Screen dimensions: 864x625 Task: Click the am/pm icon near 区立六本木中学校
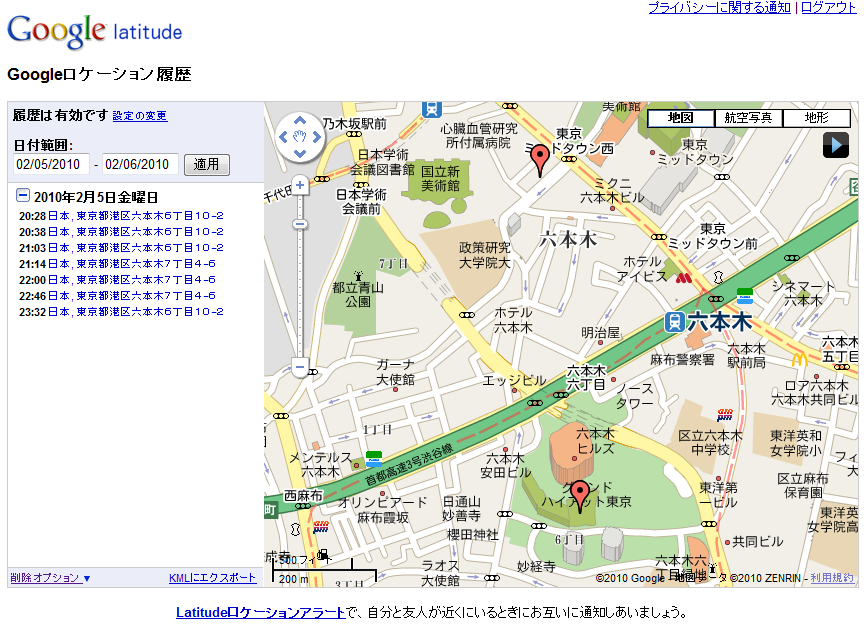click(725, 414)
